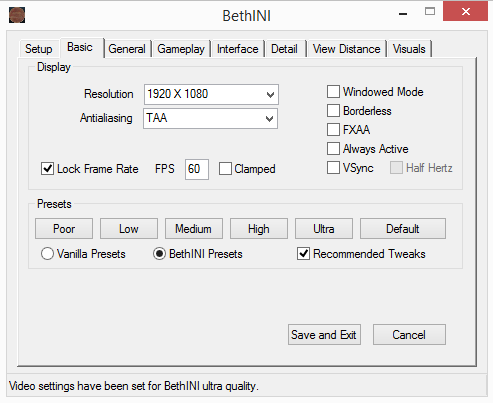Apply the Medium preset
The image size is (493, 403).
[x=194, y=229]
